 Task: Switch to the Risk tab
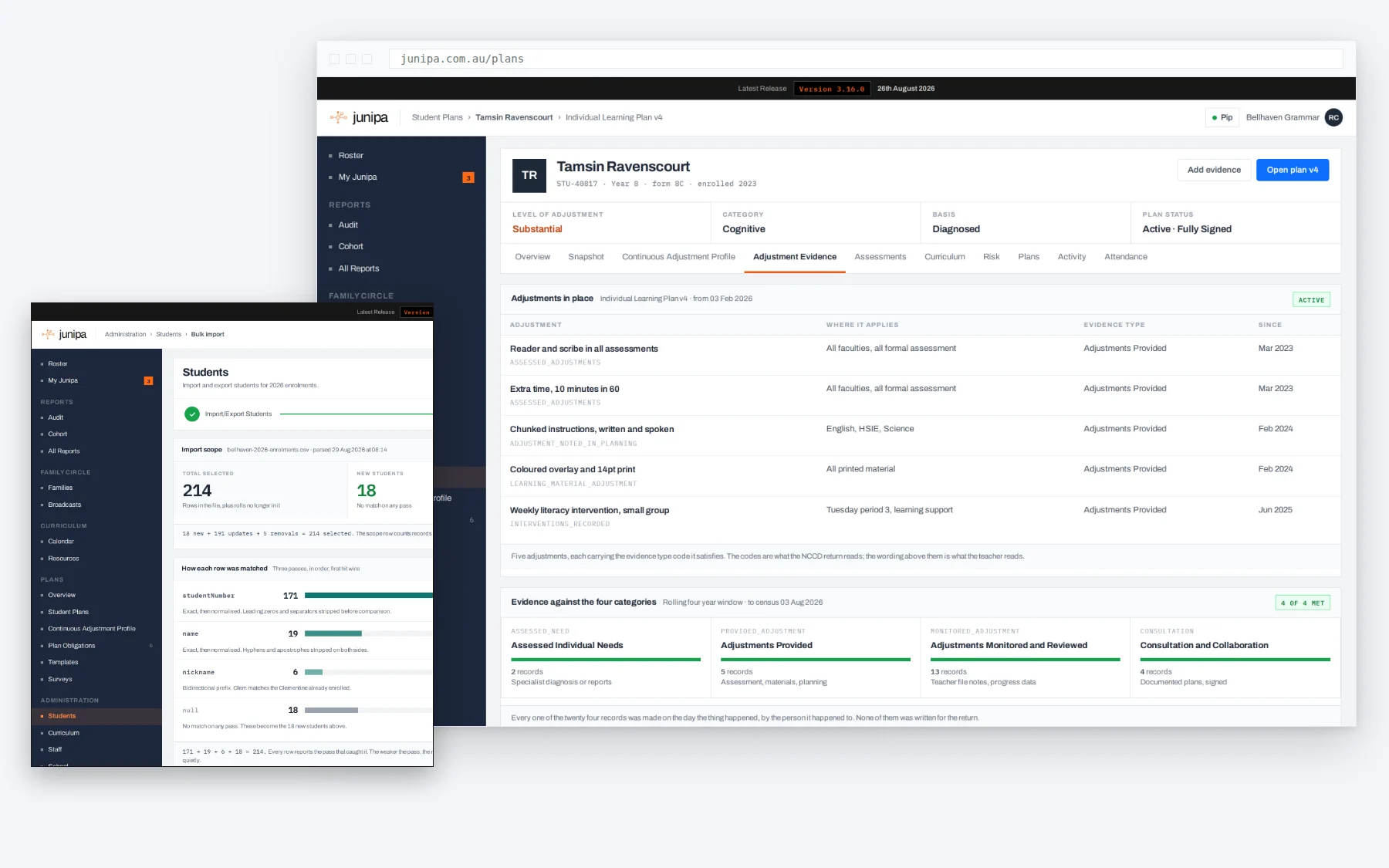[992, 257]
